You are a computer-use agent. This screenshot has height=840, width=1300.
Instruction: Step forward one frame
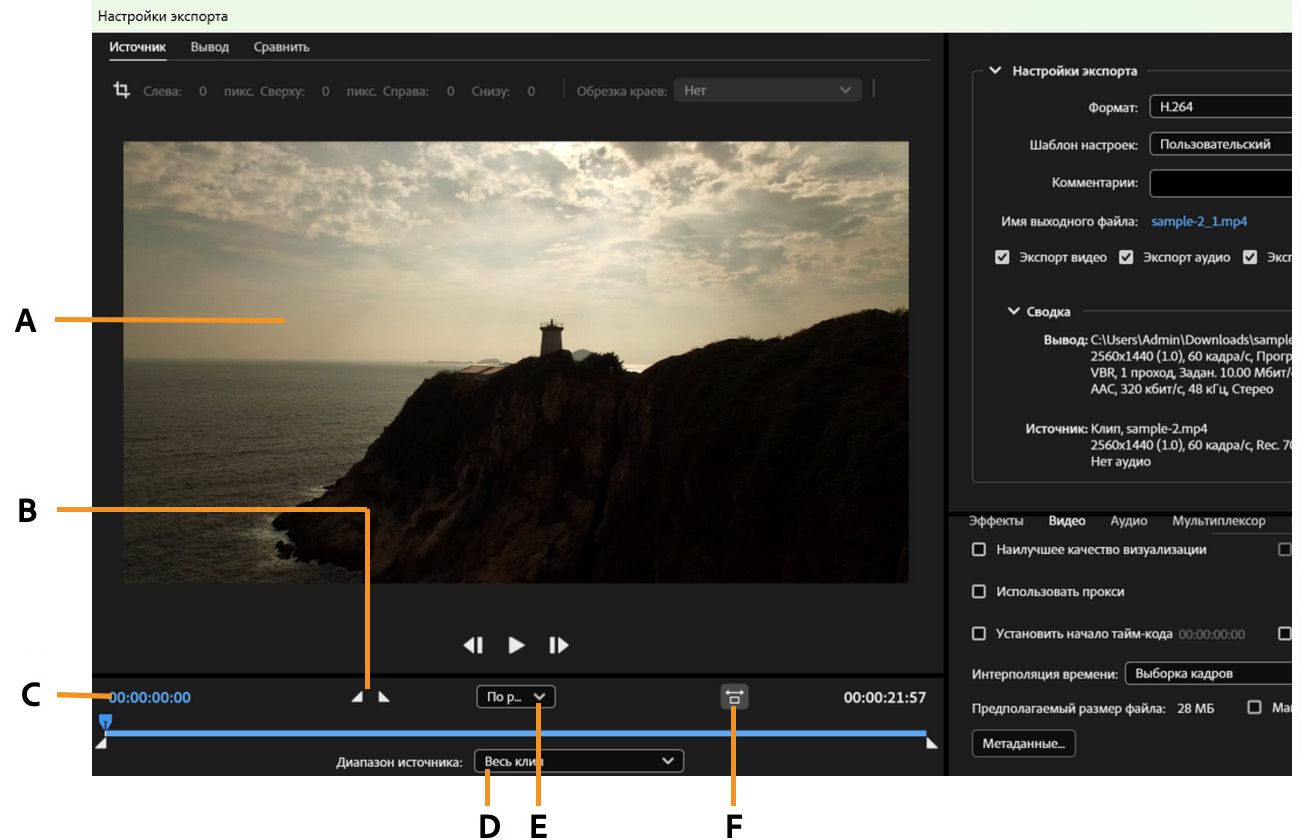click(x=558, y=645)
